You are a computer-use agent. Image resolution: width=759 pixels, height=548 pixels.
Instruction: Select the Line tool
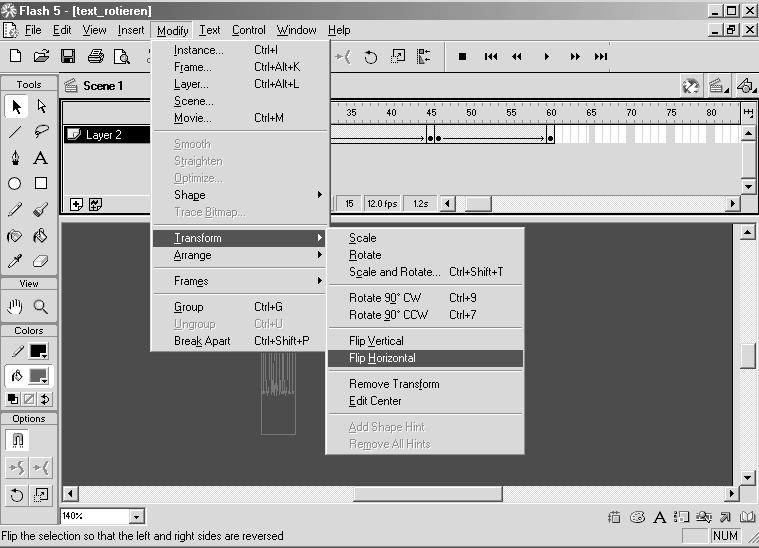tap(15, 132)
